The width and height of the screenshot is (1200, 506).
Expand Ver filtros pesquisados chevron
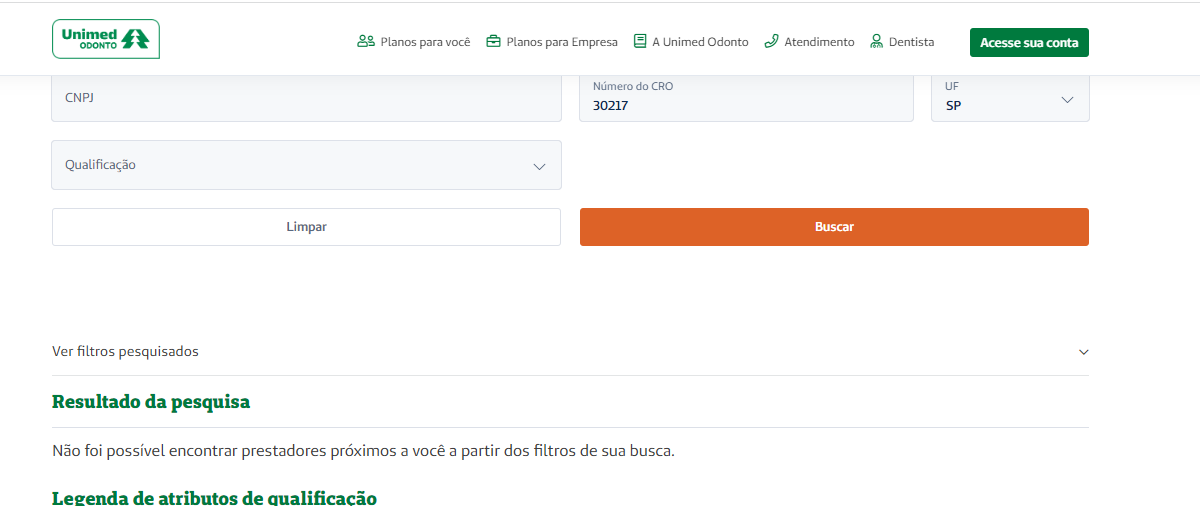[x=1083, y=352]
